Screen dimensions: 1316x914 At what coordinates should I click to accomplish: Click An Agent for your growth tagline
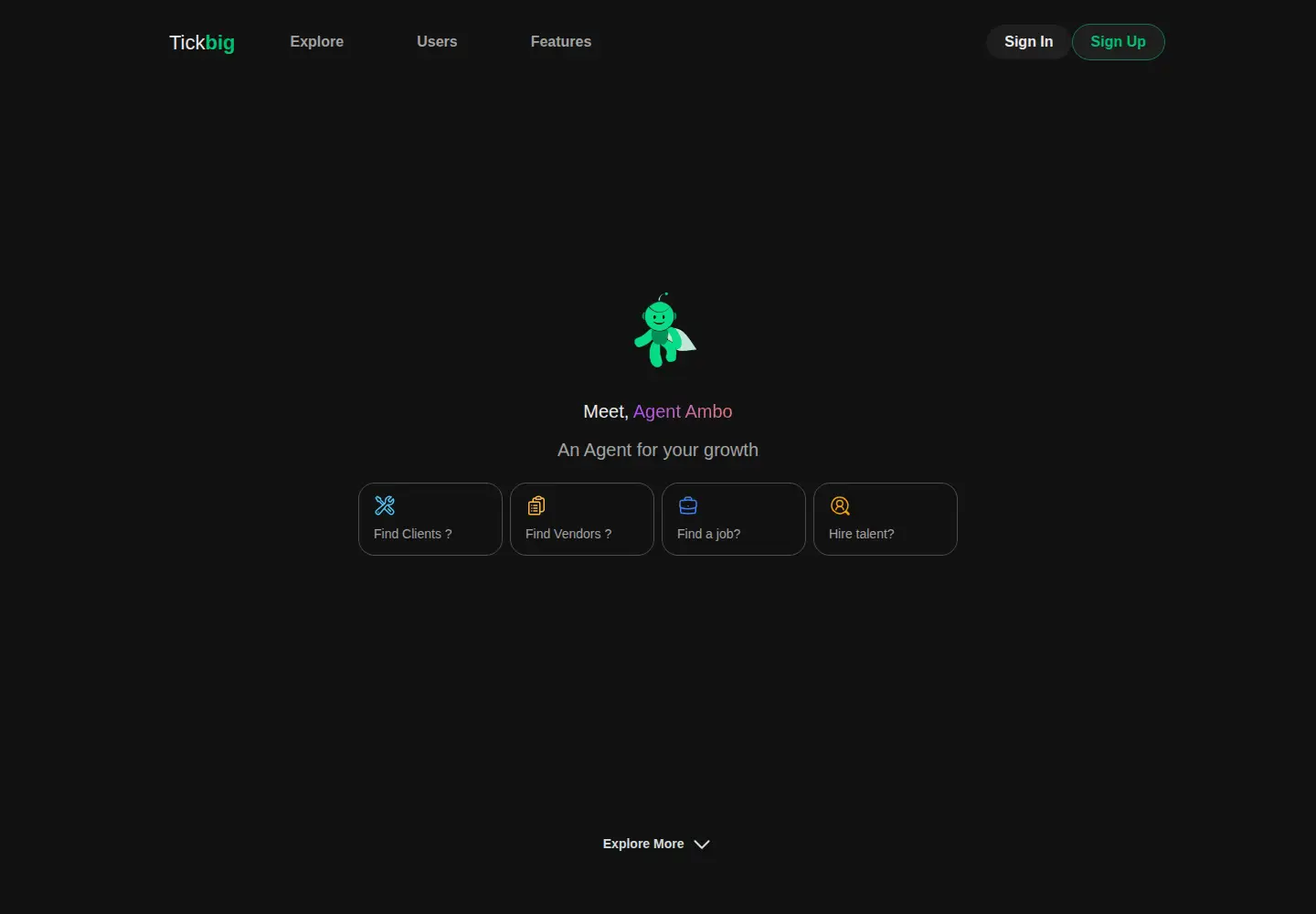coord(658,450)
